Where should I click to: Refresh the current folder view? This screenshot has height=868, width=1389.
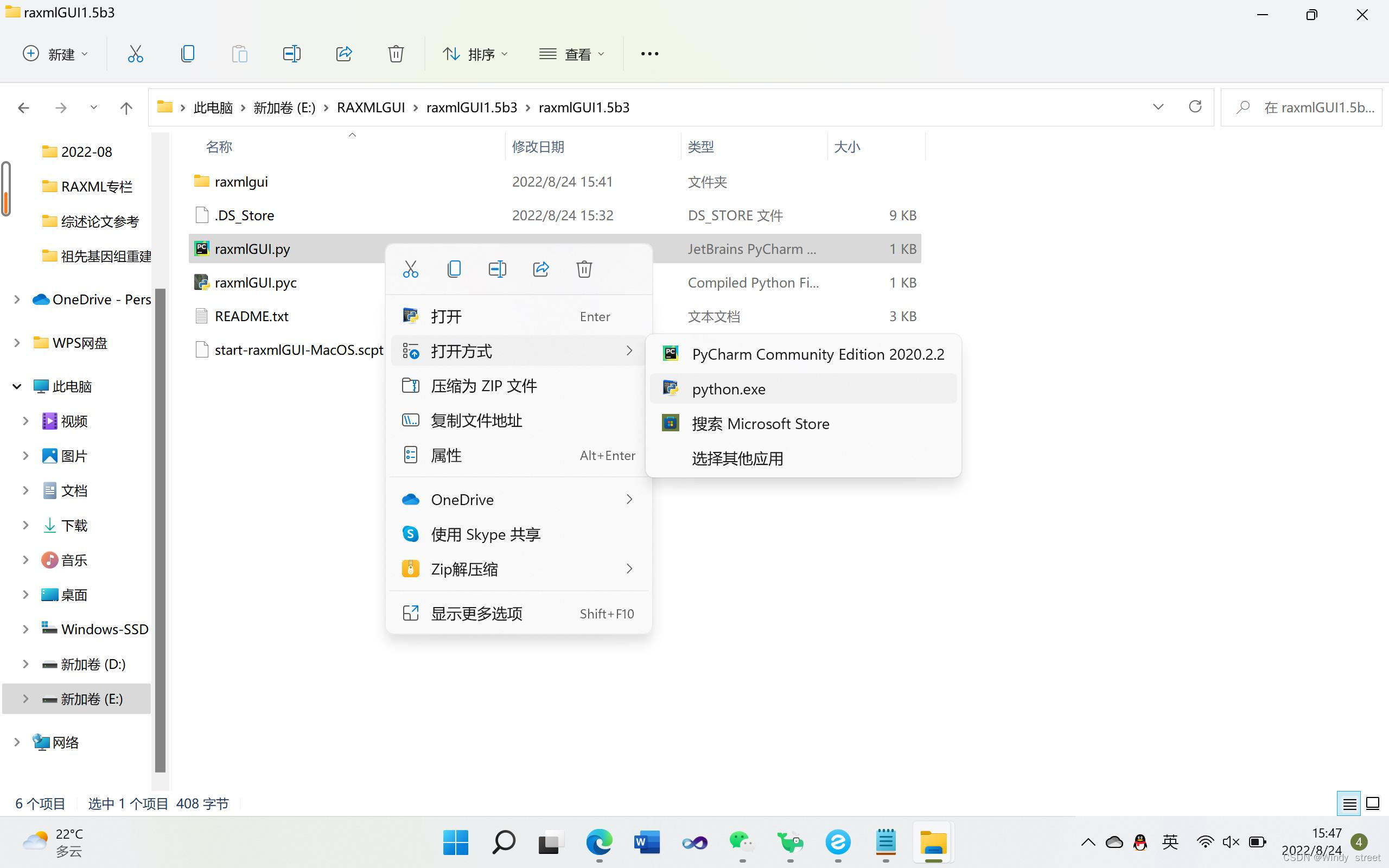click(1196, 107)
